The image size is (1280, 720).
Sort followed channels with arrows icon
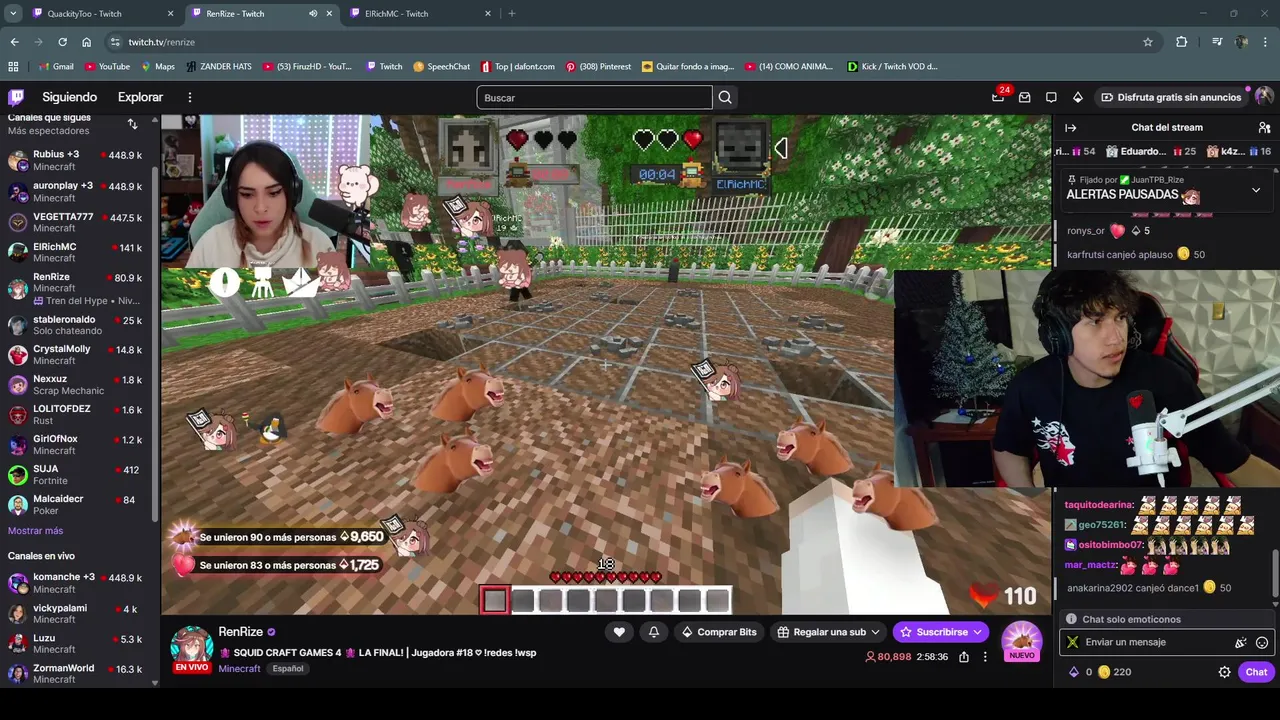(132, 124)
